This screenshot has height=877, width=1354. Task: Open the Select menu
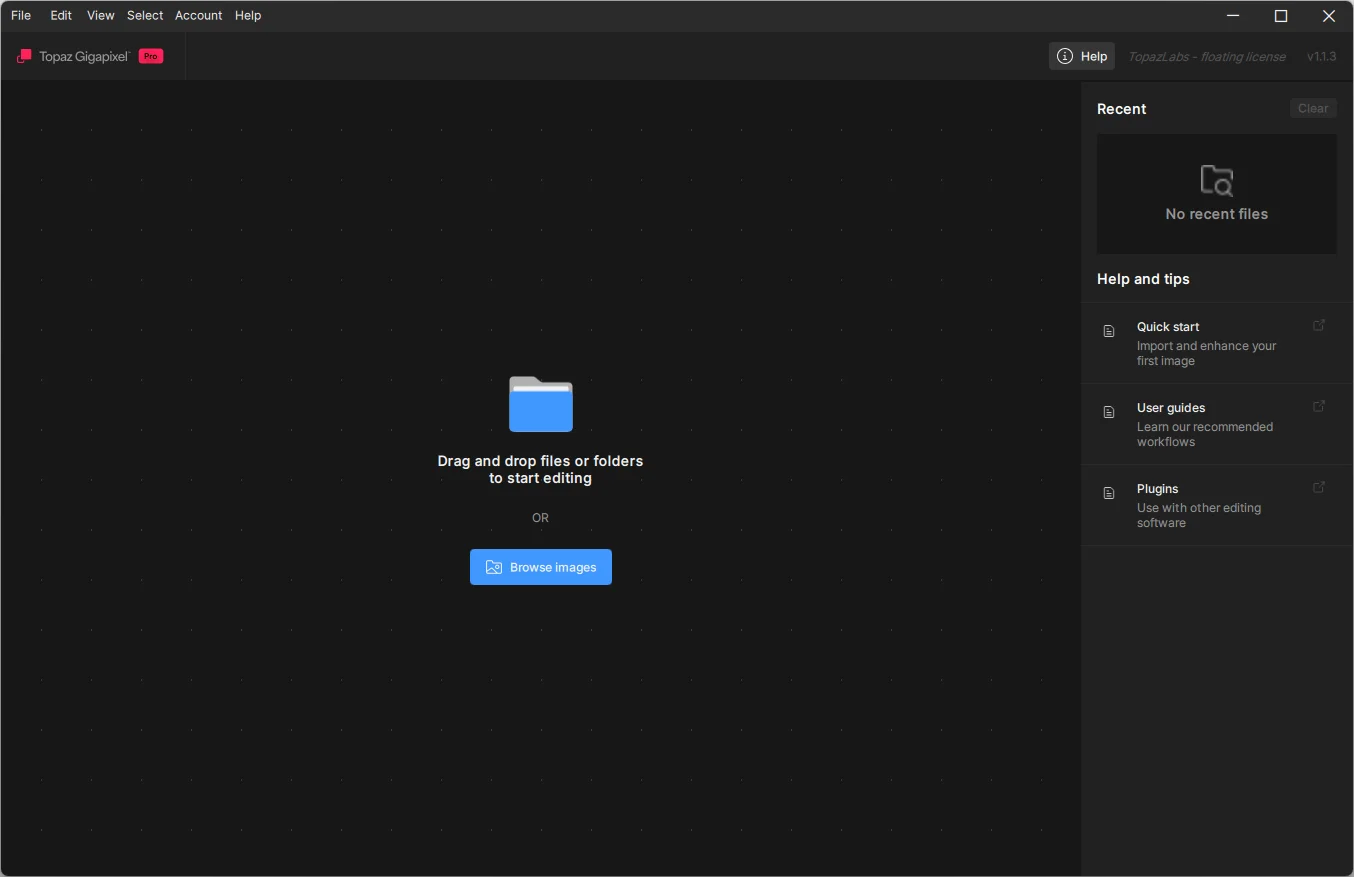click(145, 15)
